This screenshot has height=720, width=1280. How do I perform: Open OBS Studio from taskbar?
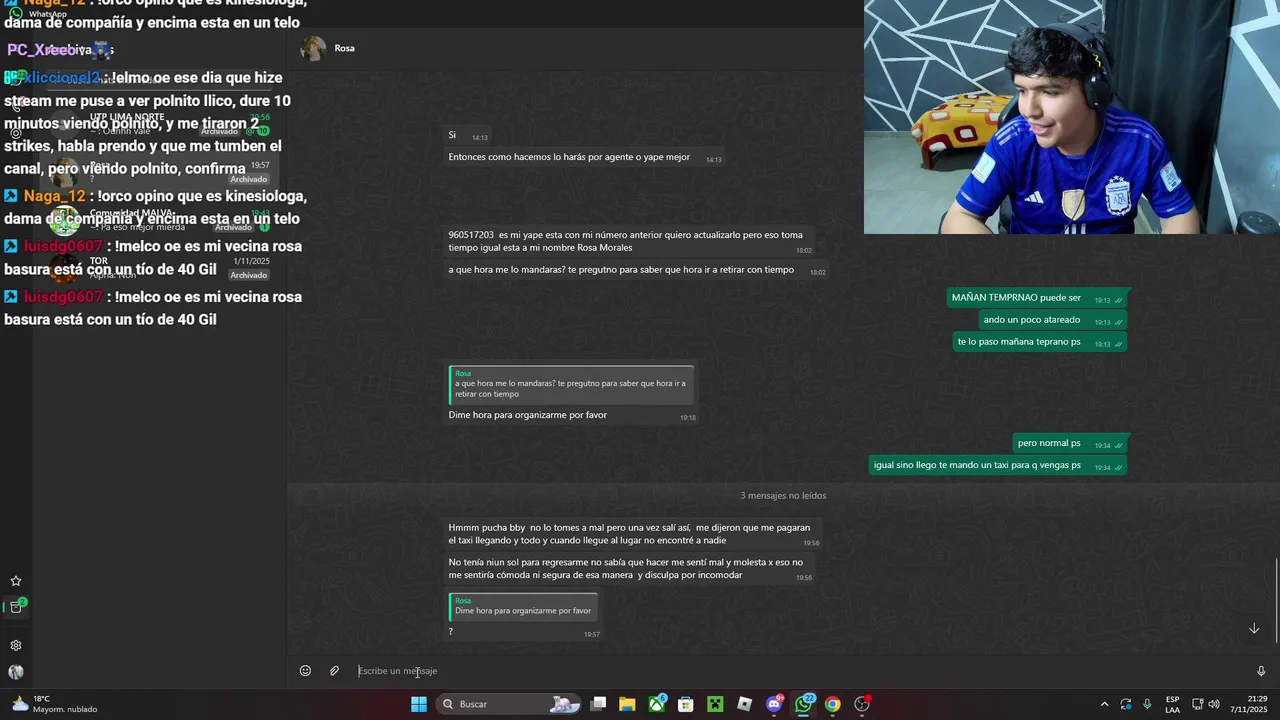(862, 704)
